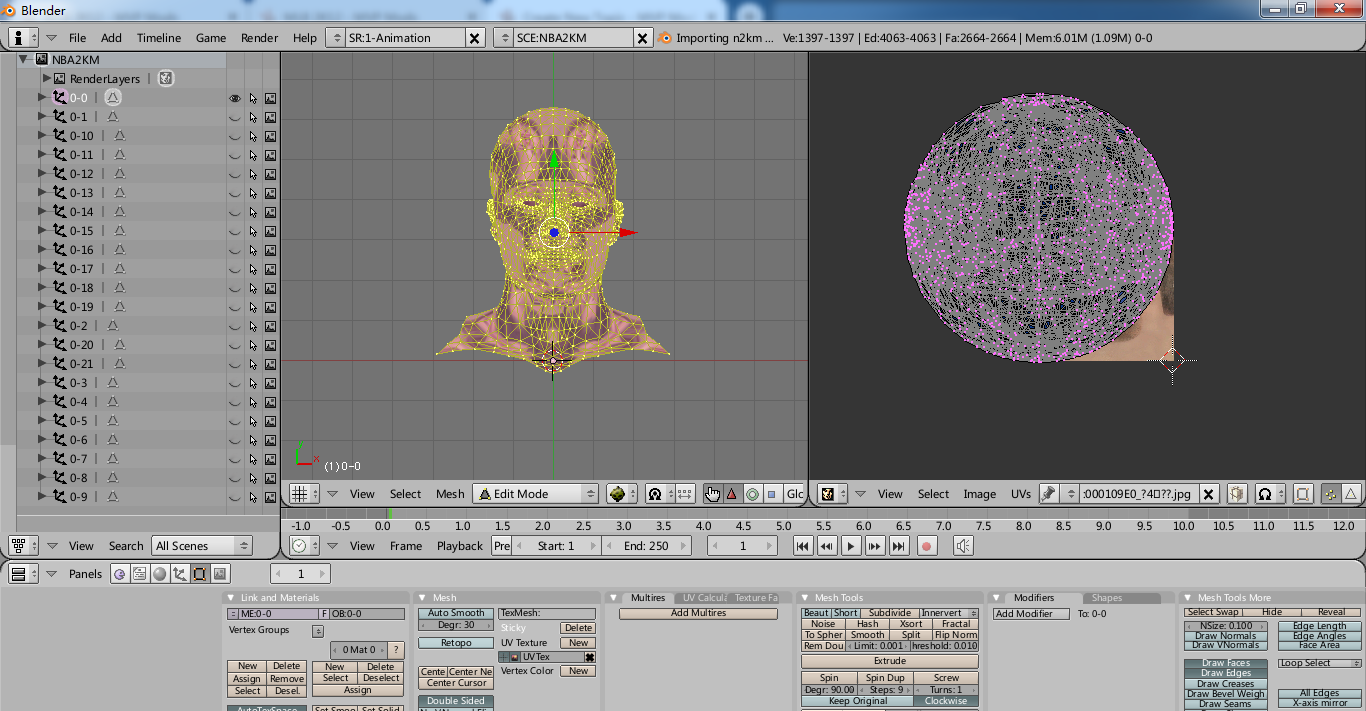The width and height of the screenshot is (1366, 711).
Task: Toggle renderability icon for object 0-12
Action: click(x=270, y=174)
